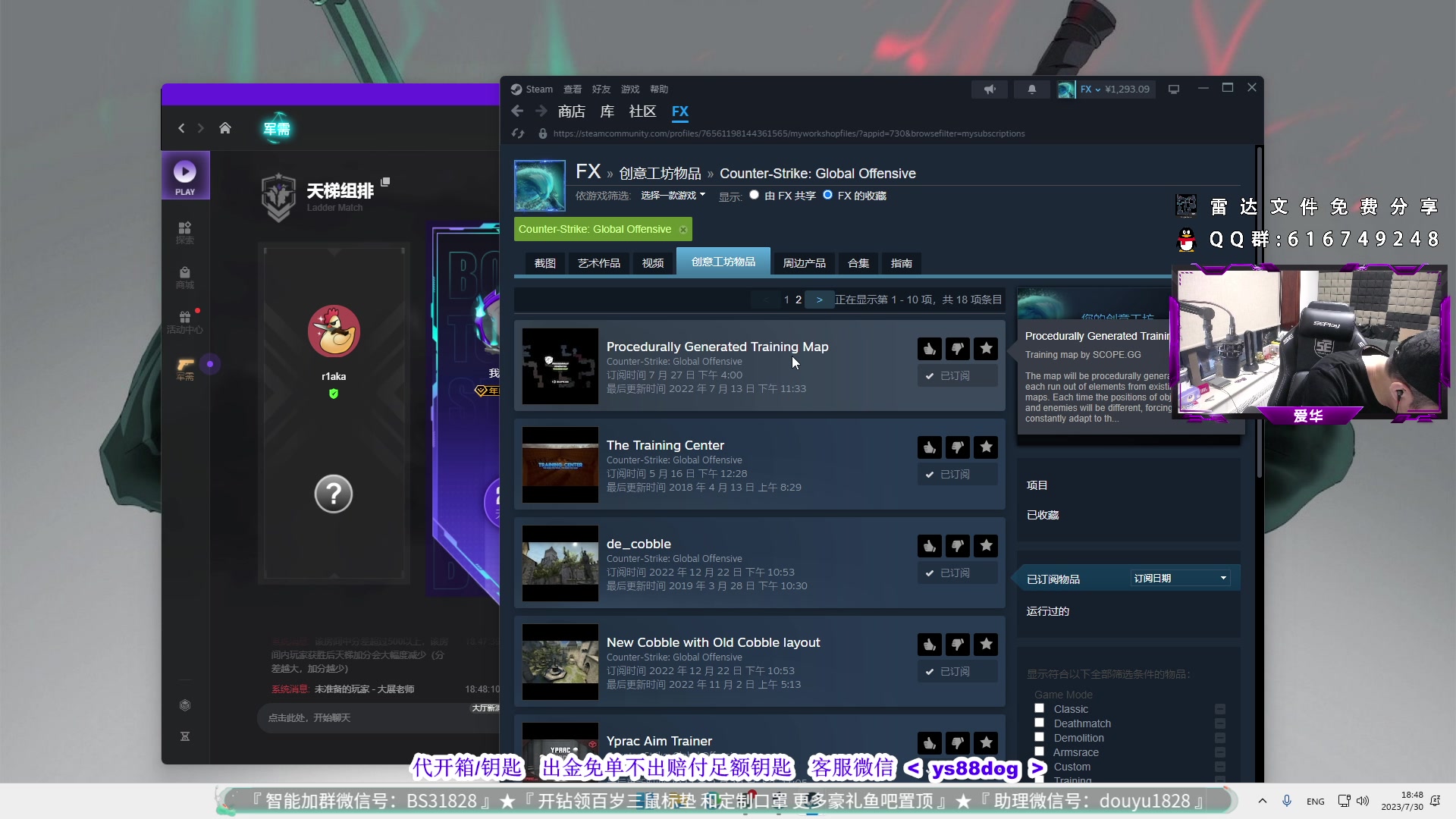
Task: Open 活动中心 gift icon in launcher sidebar
Action: coord(185,322)
